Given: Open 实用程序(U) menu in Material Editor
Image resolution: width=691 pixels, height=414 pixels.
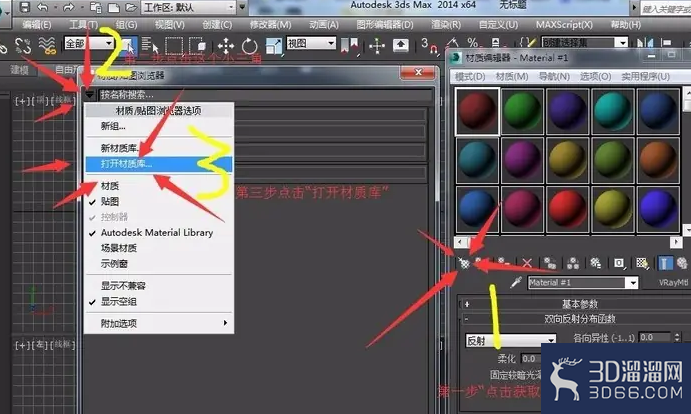Looking at the screenshot, I should (x=646, y=77).
